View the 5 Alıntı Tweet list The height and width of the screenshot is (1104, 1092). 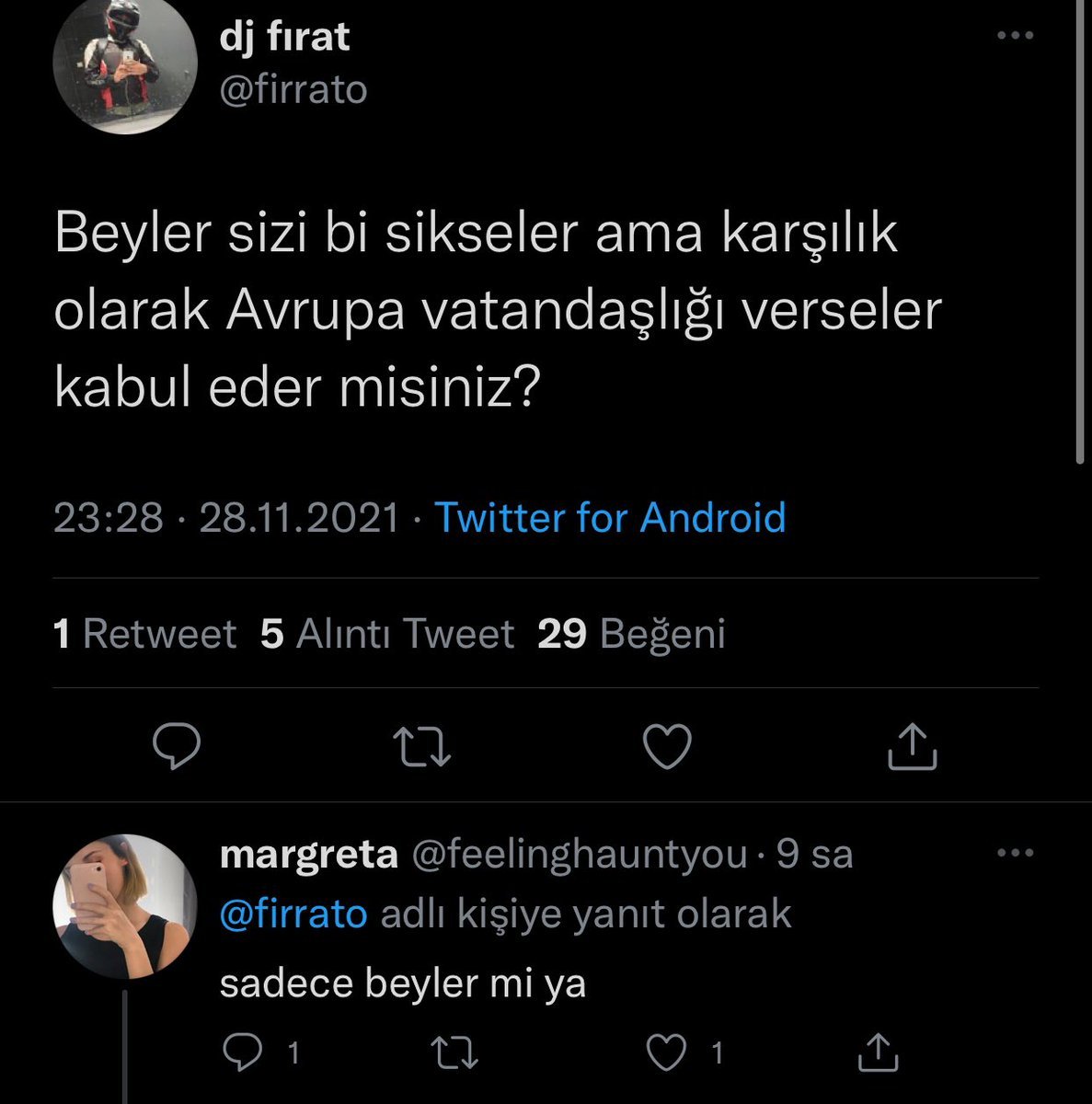(387, 634)
